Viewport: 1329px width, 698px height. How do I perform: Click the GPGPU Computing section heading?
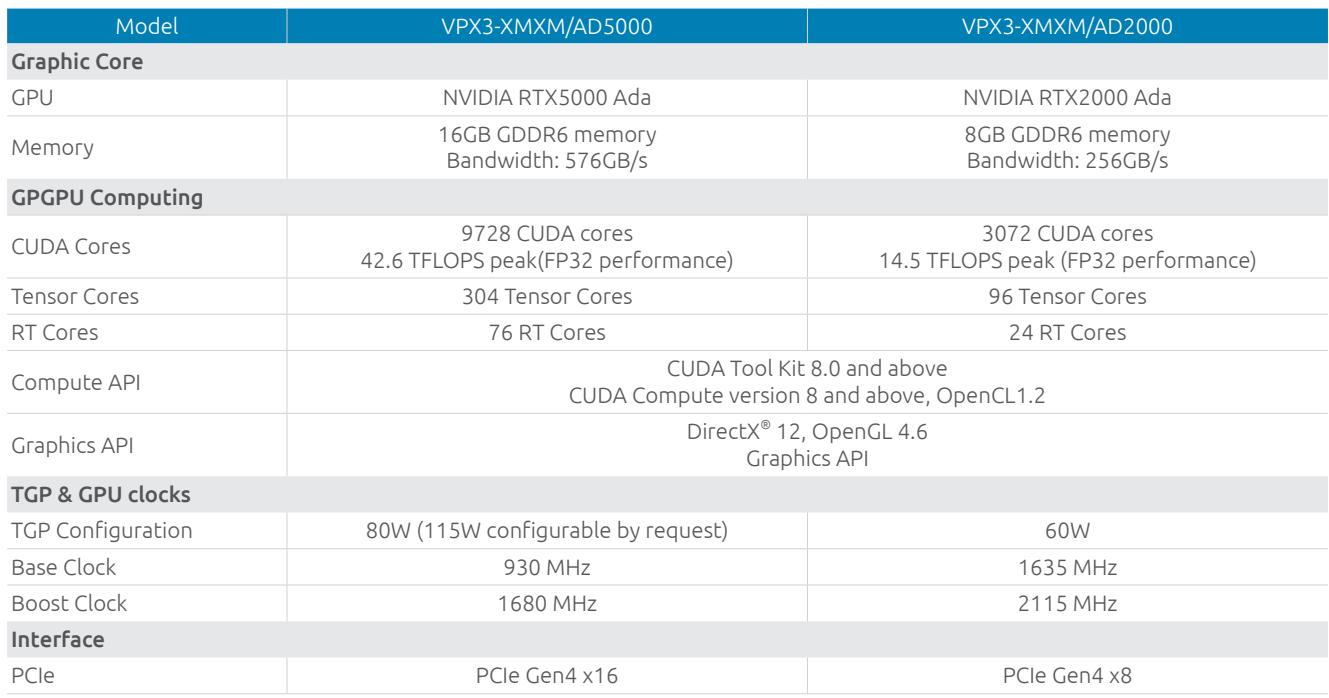[664, 199]
